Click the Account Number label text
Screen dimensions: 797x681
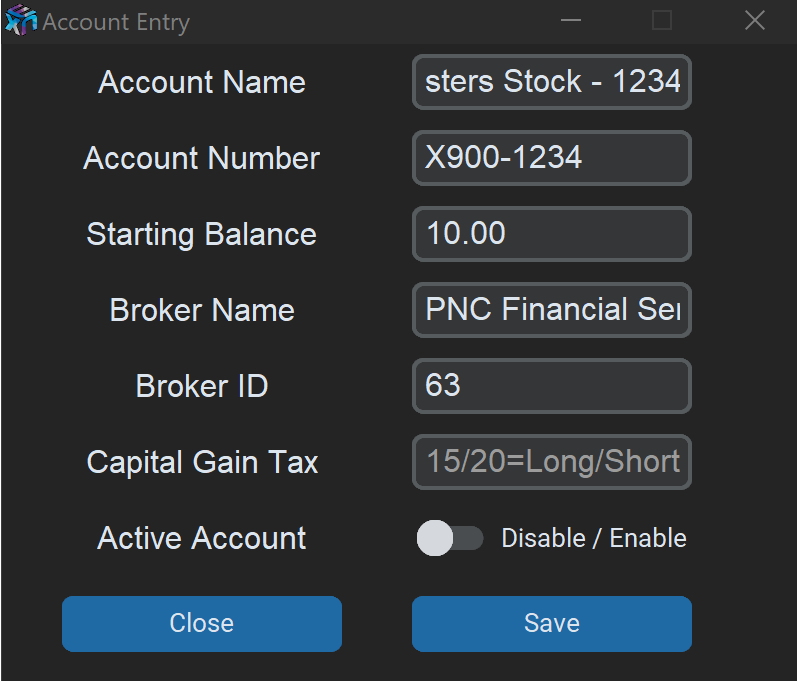coord(202,158)
